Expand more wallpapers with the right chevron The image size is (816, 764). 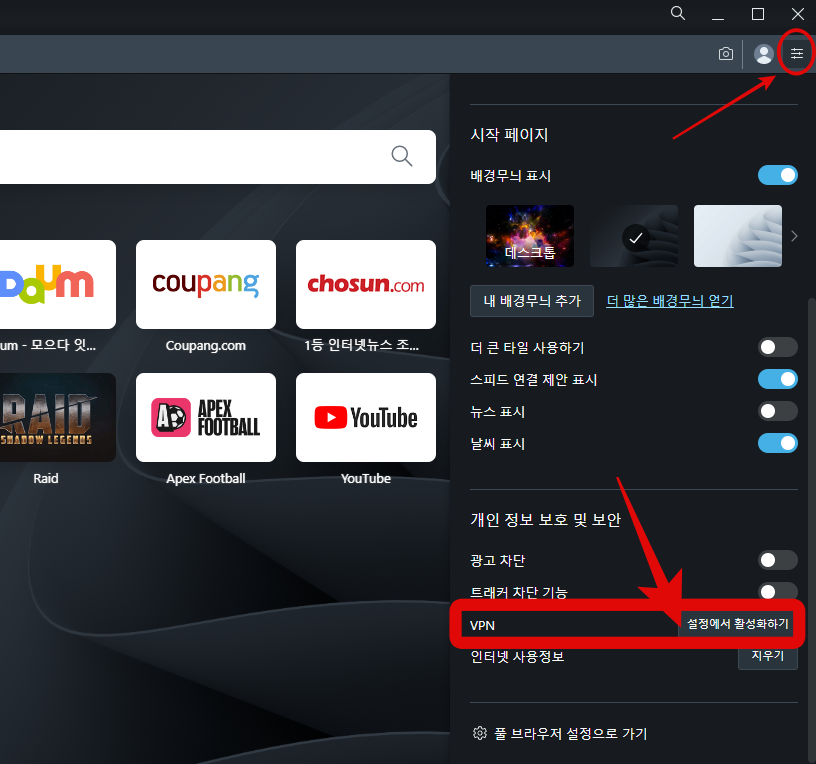point(796,236)
